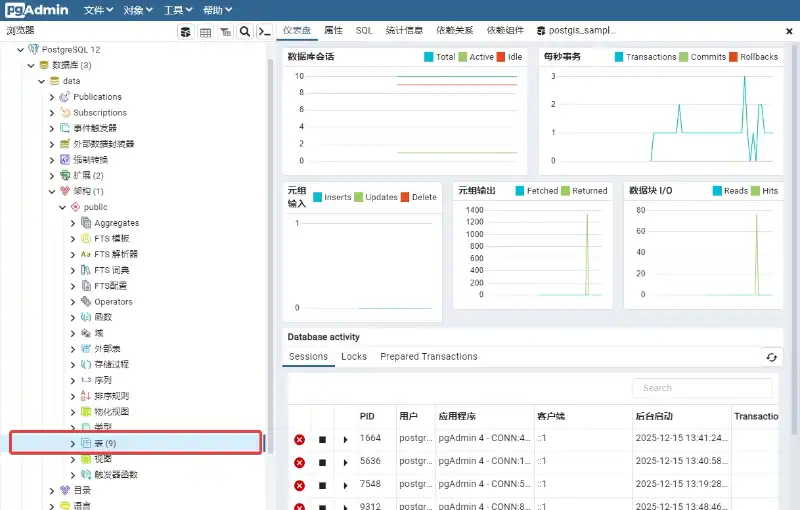The width and height of the screenshot is (800, 510).
Task: Open the Prepared Transactions tab
Action: (429, 356)
